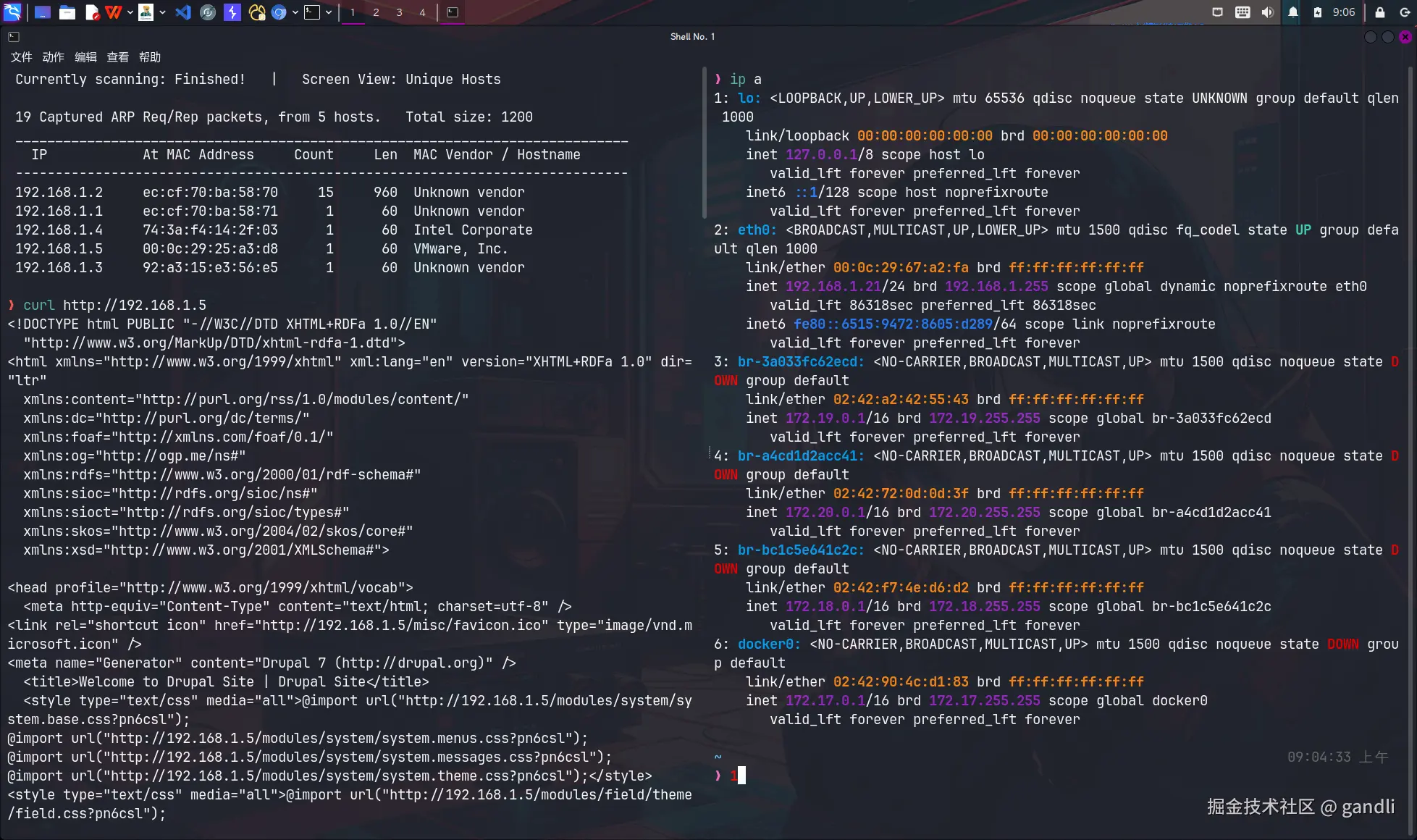Expand the dropdown next to Chromium icon
Image resolution: width=1417 pixels, height=840 pixels.
click(295, 12)
